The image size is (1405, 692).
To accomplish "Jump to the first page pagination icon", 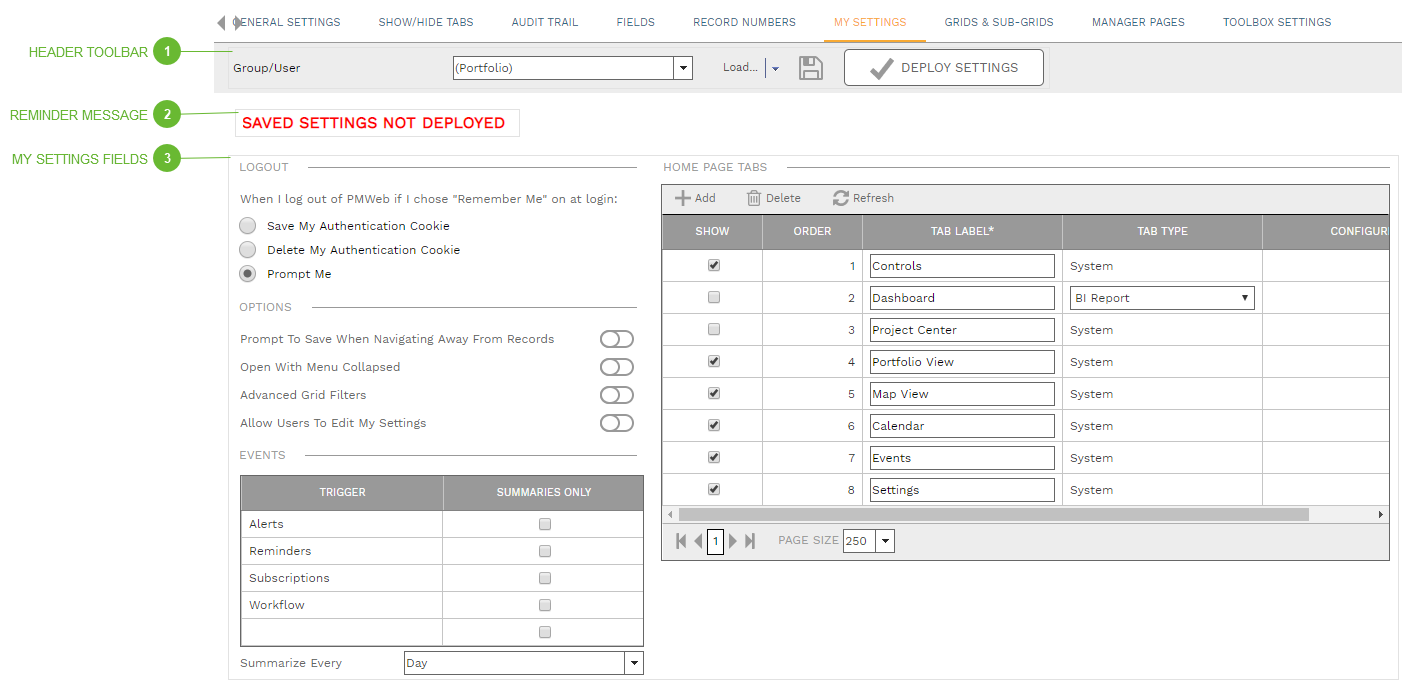I will click(681, 540).
